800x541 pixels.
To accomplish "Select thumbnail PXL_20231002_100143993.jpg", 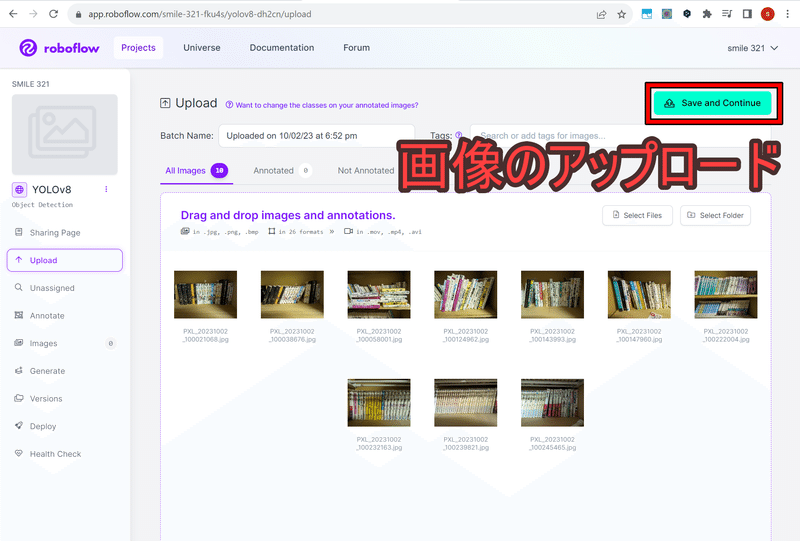I will (553, 294).
